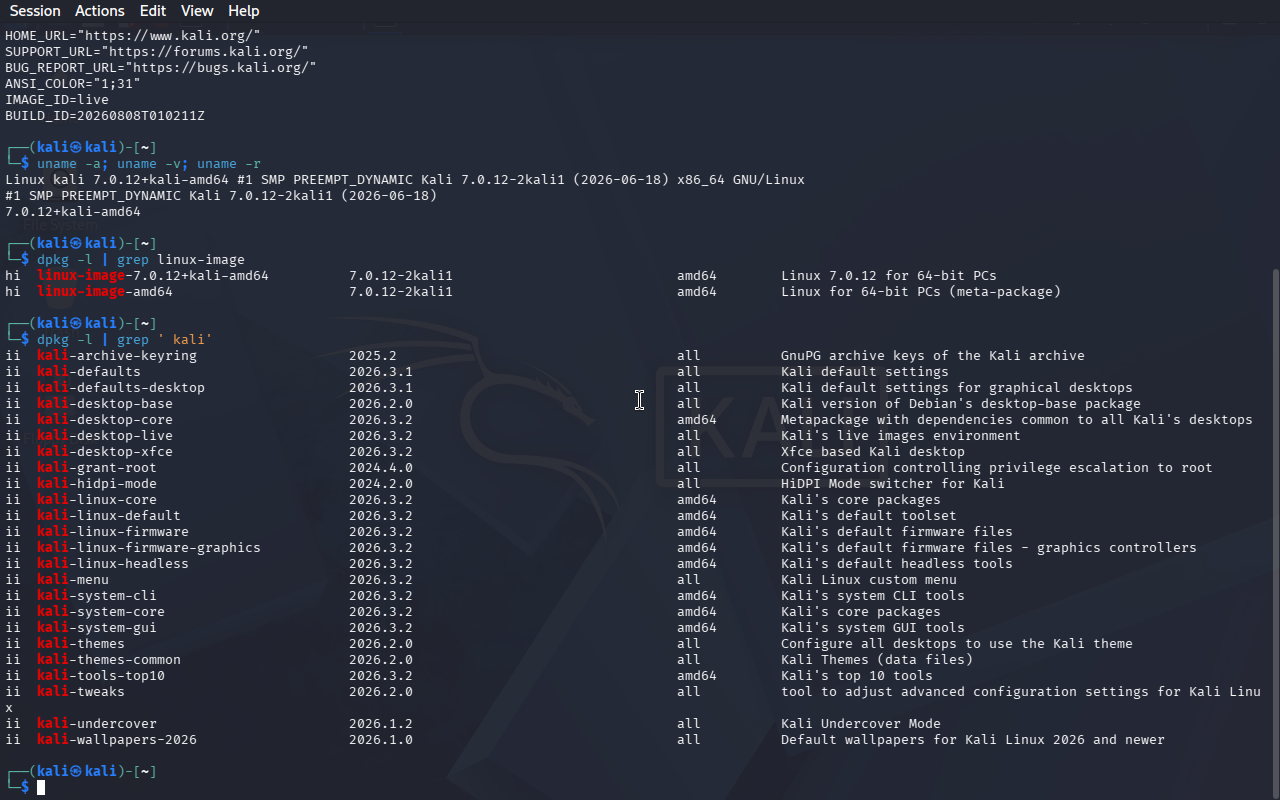The height and width of the screenshot is (800, 1280).
Task: Click the kali-undercover package name
Action: click(97, 724)
